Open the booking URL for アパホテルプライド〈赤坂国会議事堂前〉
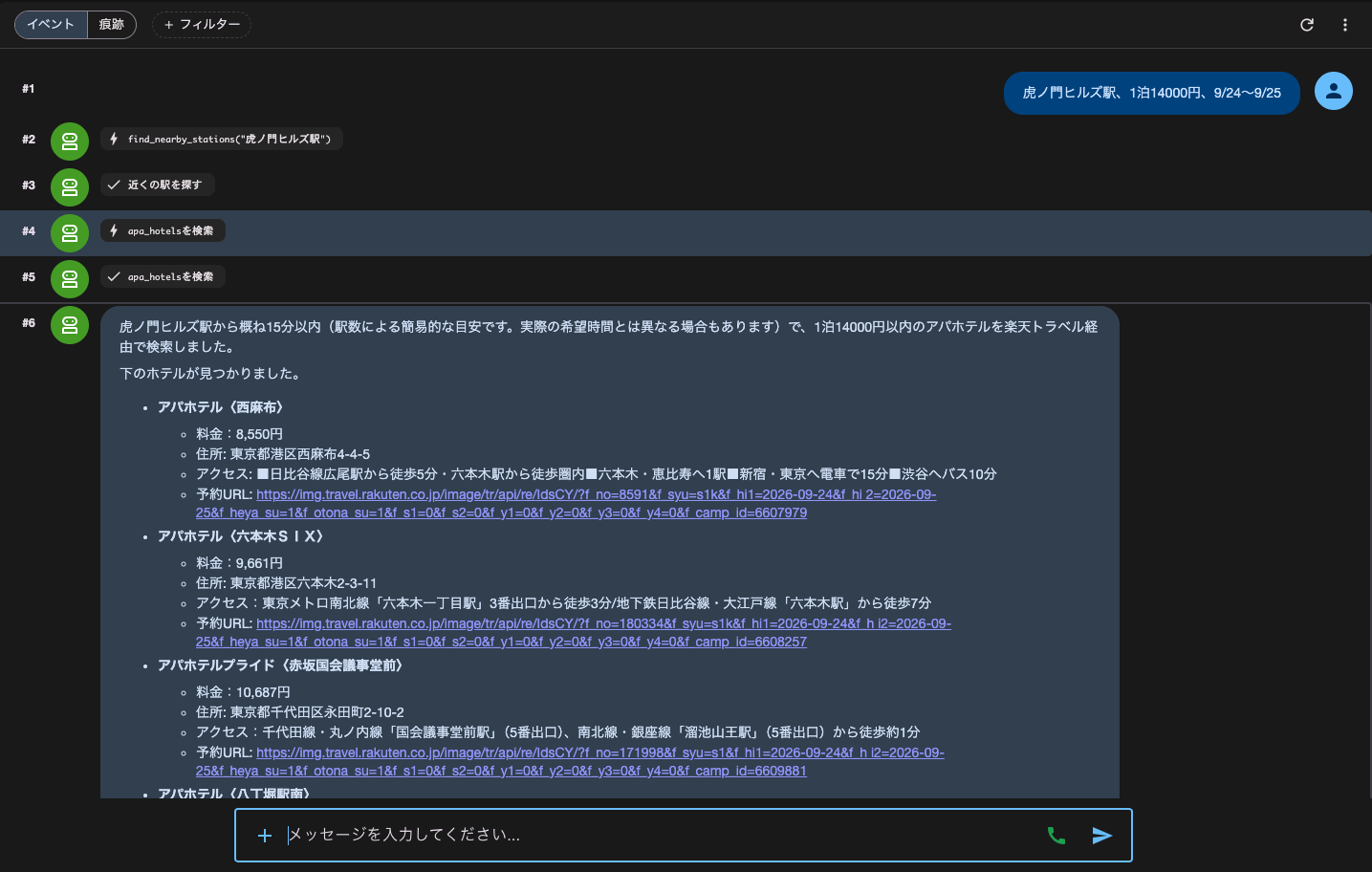This screenshot has height=872, width=1372. point(570,762)
